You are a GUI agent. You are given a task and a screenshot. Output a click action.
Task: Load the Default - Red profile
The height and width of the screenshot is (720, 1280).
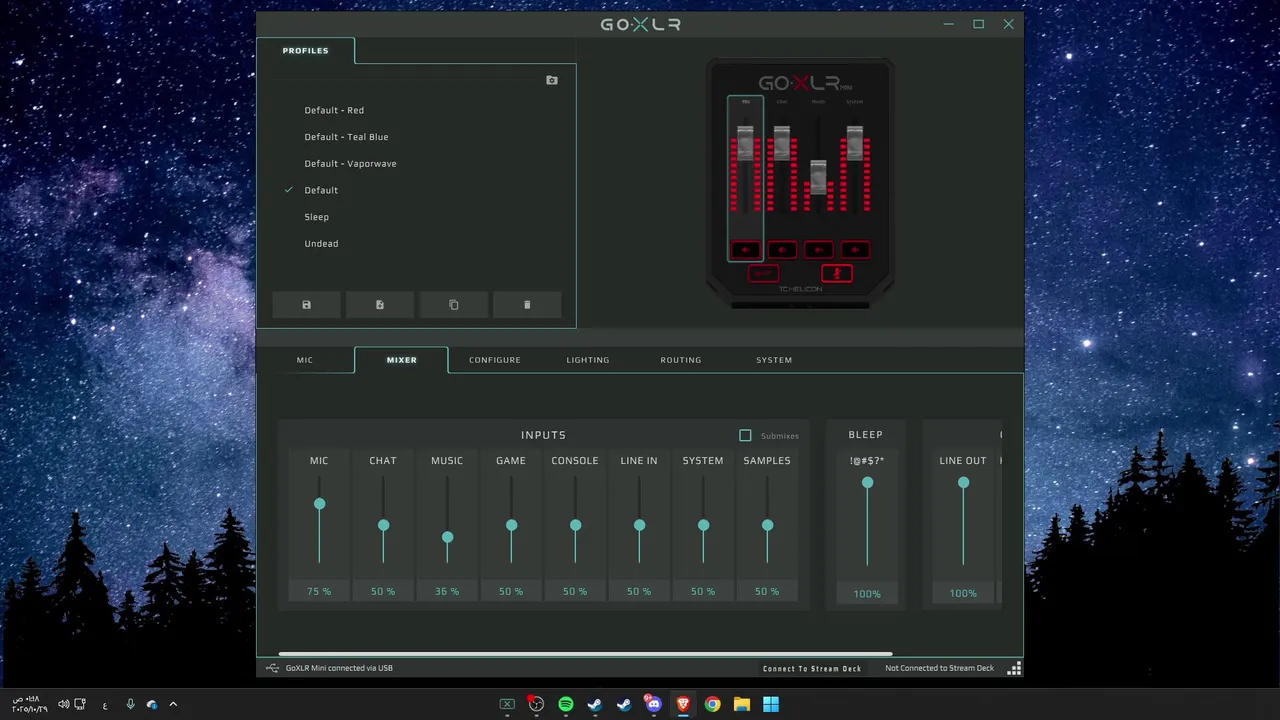(x=334, y=110)
